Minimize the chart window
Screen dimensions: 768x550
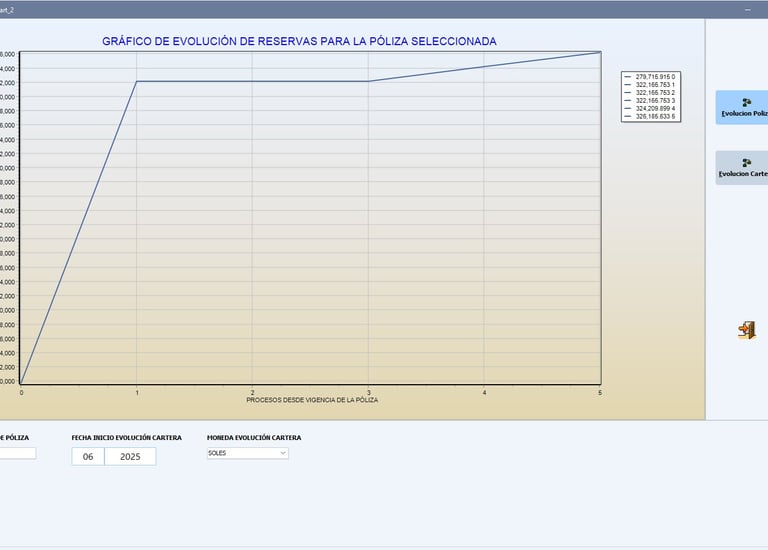tap(747, 10)
